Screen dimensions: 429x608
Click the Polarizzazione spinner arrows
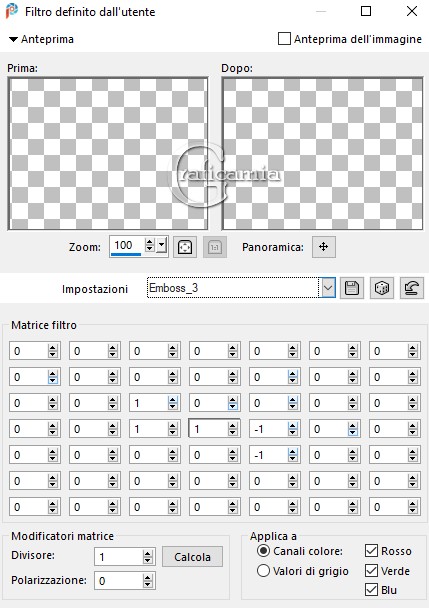click(x=147, y=581)
